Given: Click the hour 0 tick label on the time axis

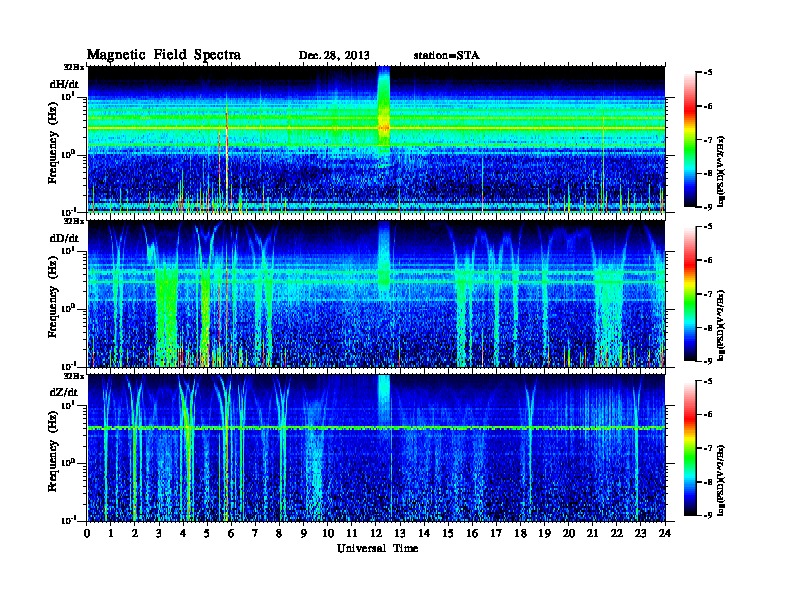Looking at the screenshot, I should (x=87, y=533).
